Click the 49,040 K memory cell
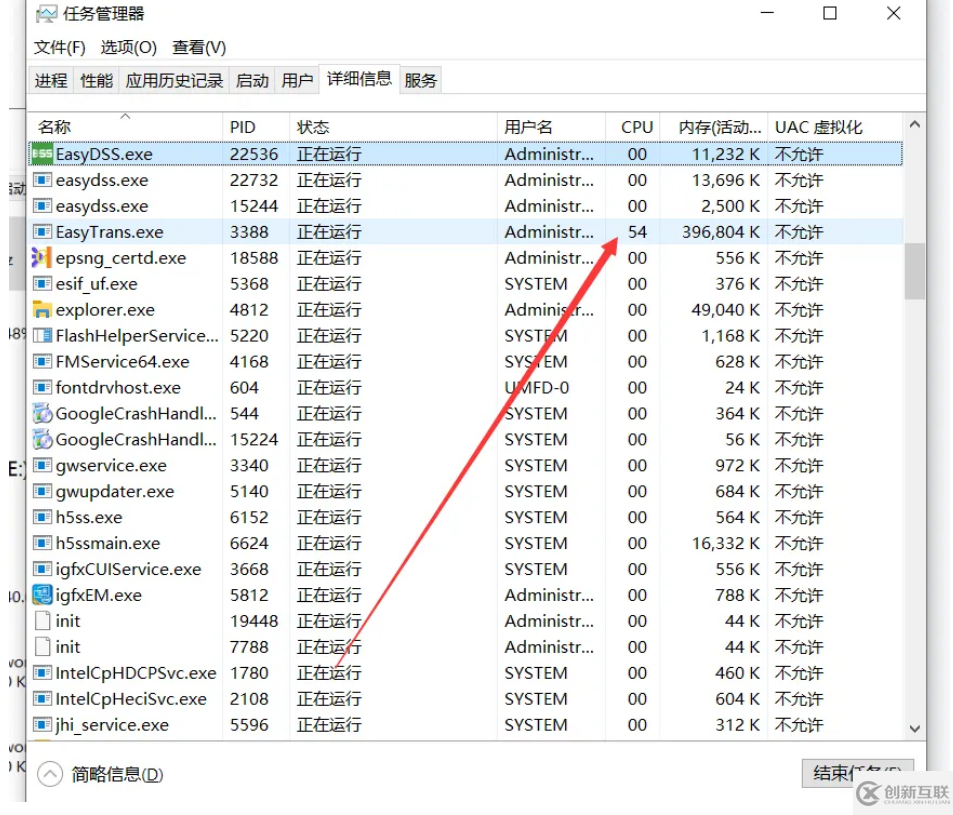The height and width of the screenshot is (815, 953). point(726,310)
